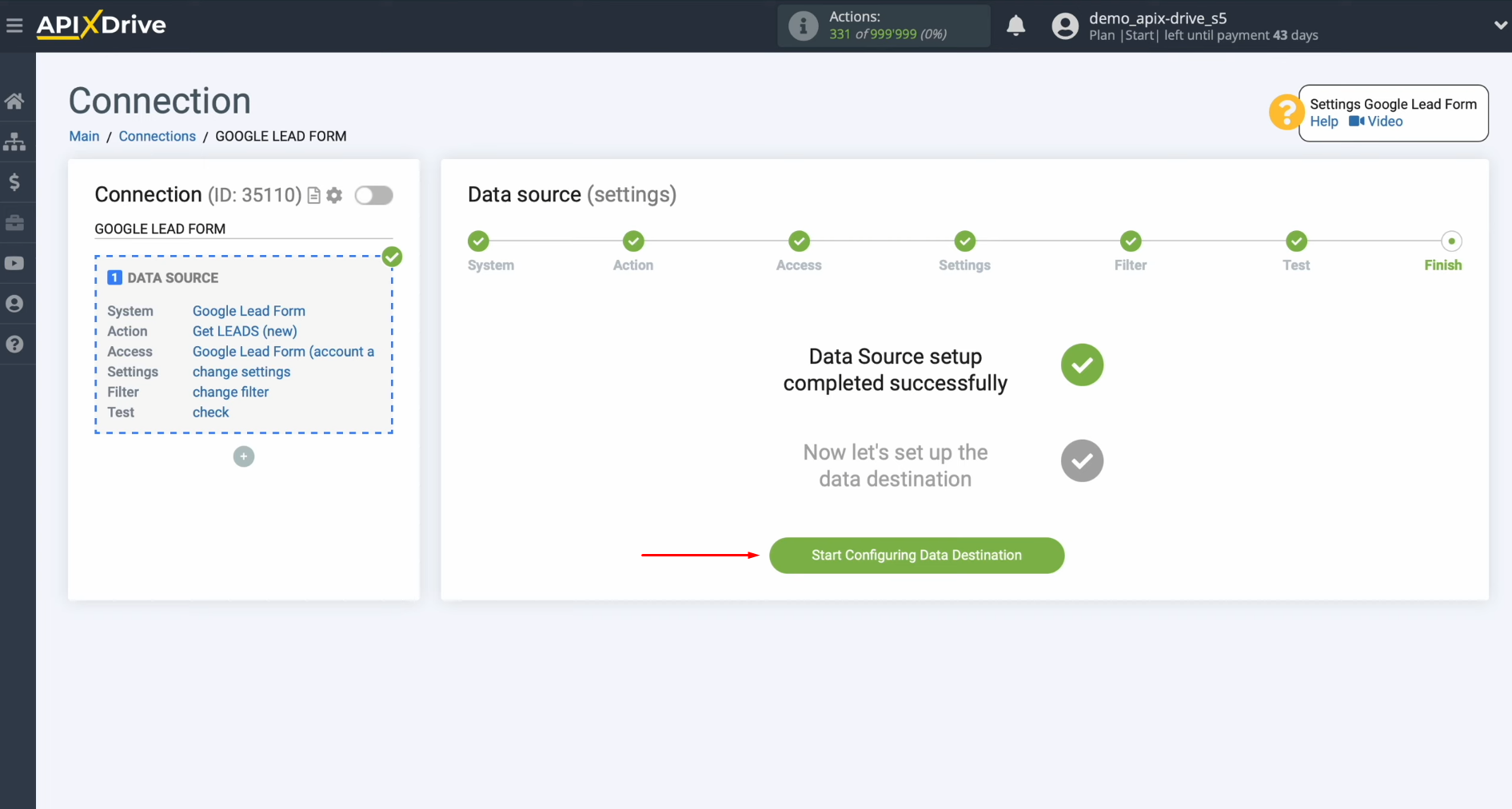Screen dimensions: 1512x809
Task: Open connection settings via gear icon
Action: coord(334,195)
